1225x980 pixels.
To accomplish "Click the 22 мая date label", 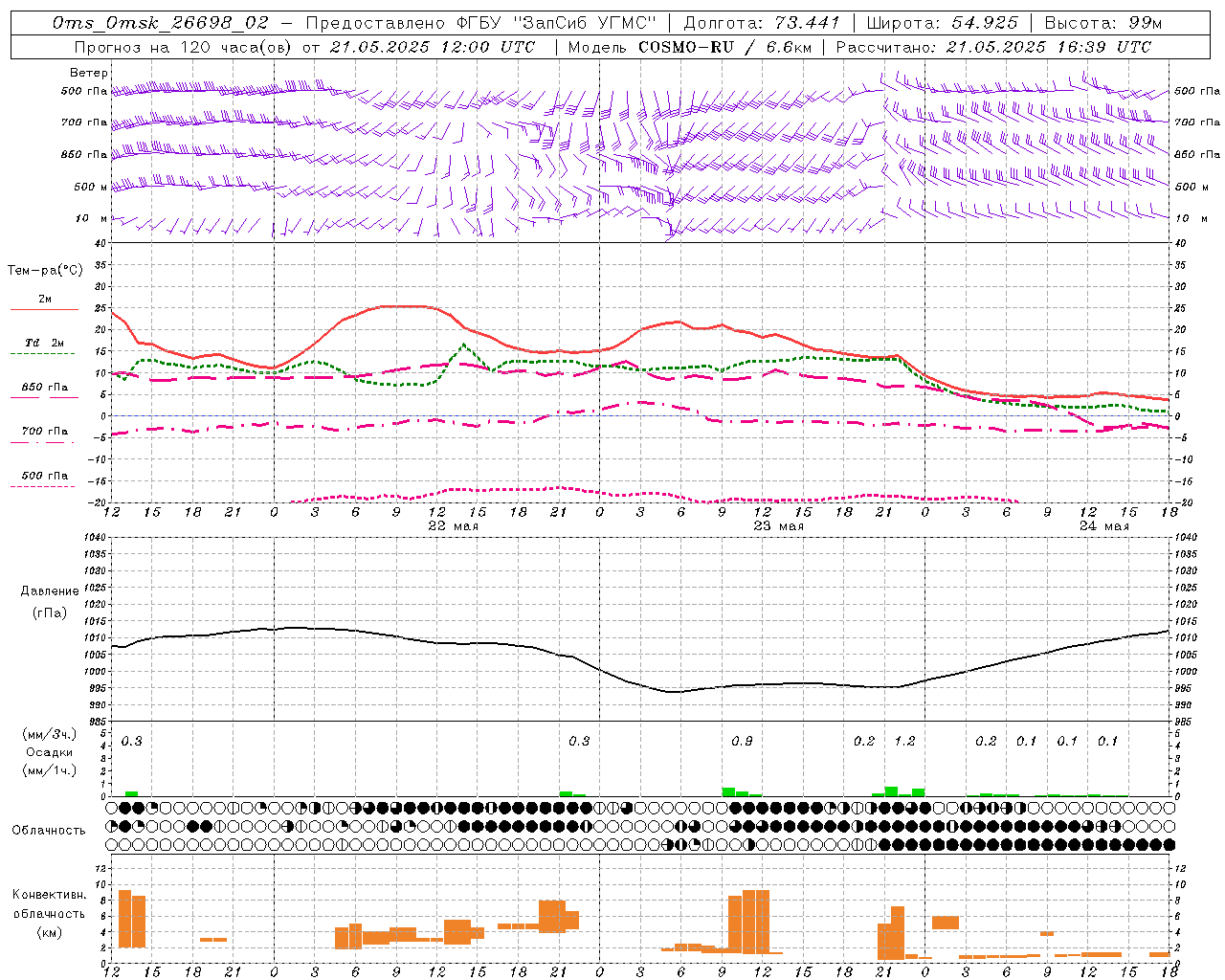I will pos(453,526).
